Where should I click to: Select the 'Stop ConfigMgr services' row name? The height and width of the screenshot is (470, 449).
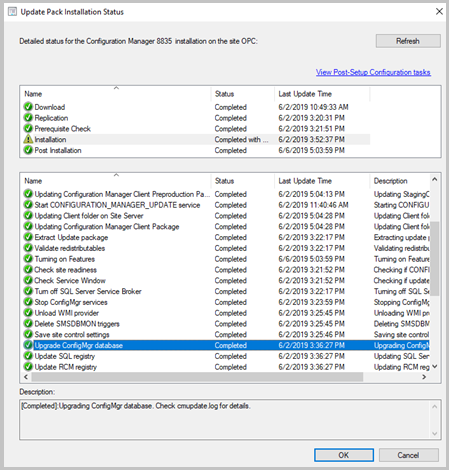point(71,302)
